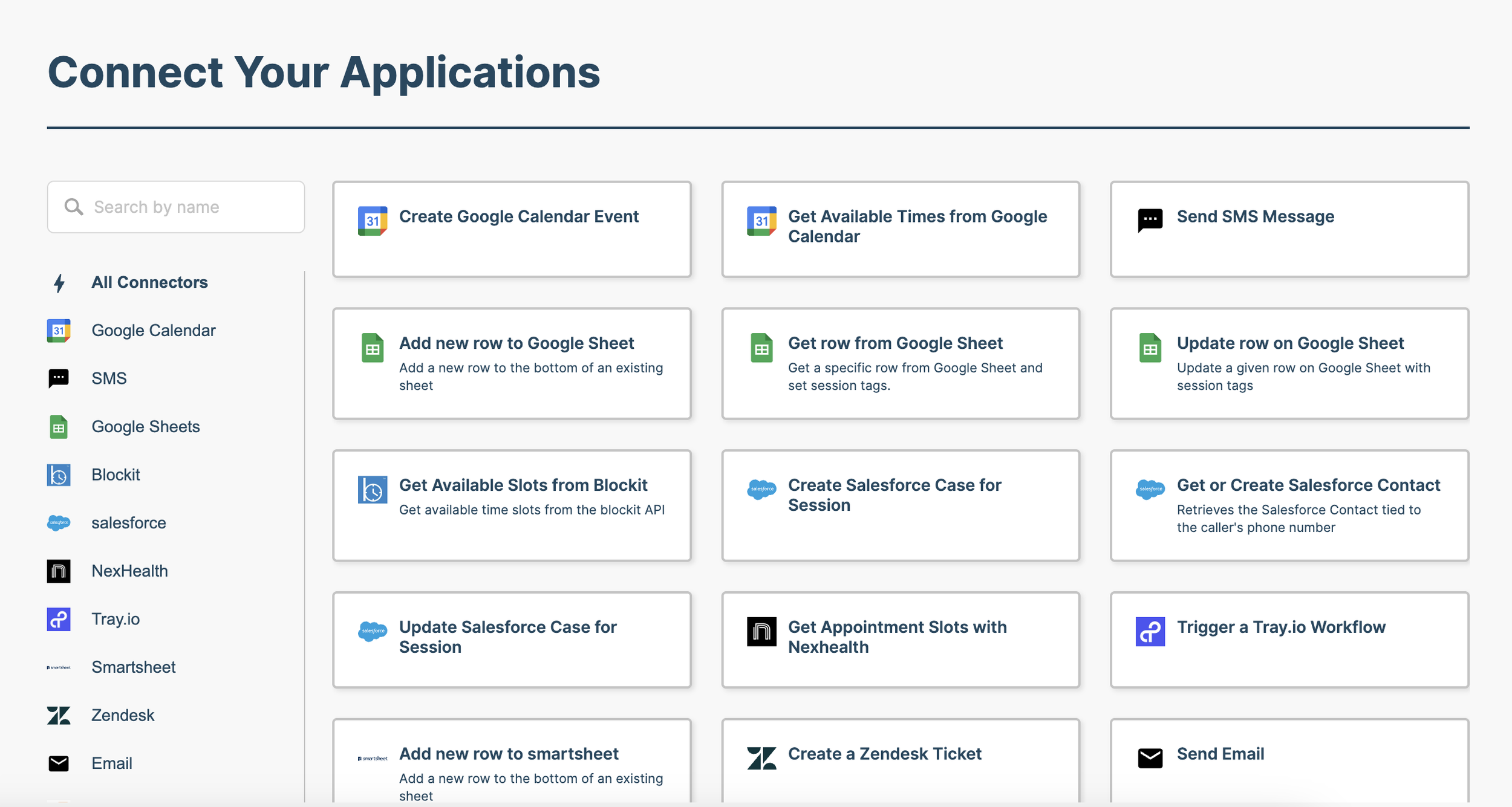This screenshot has height=807, width=1512.
Task: Click the Google Calendar icon in sidebar
Action: coord(59,331)
